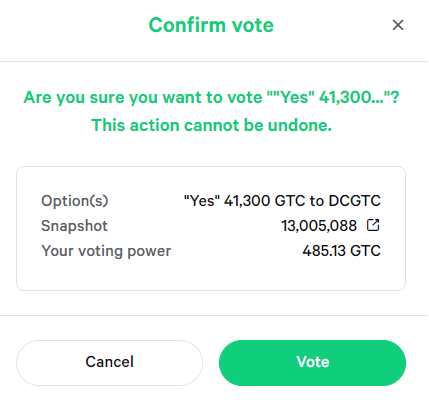The height and width of the screenshot is (408, 429).
Task: Select the "Are you sure" question line
Action: coord(211,98)
